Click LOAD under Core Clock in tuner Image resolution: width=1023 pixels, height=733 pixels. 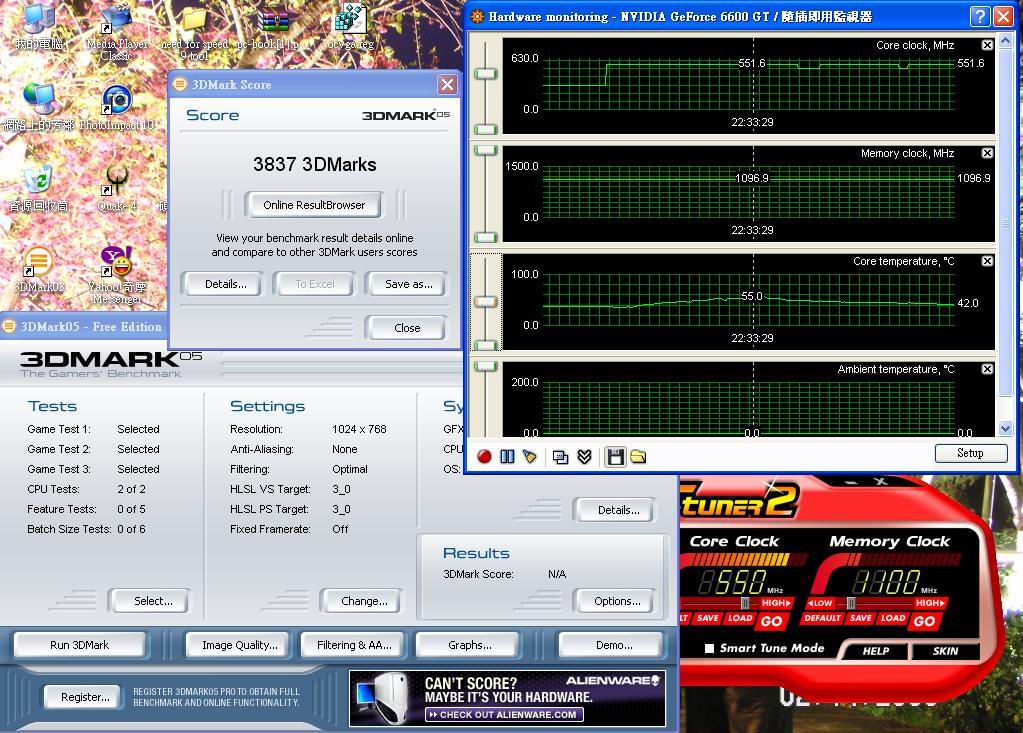tap(739, 618)
